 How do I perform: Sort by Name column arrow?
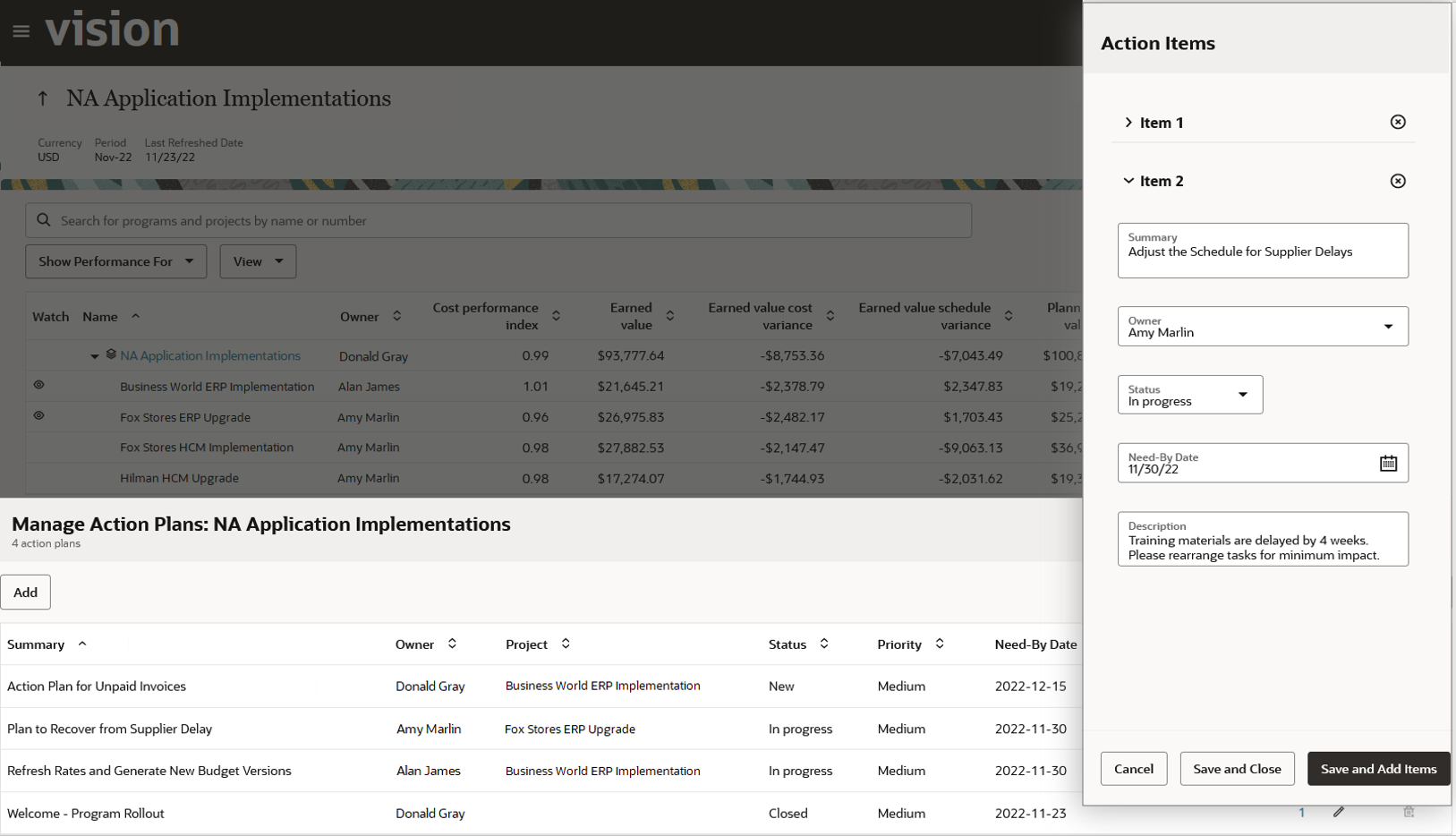(x=135, y=316)
